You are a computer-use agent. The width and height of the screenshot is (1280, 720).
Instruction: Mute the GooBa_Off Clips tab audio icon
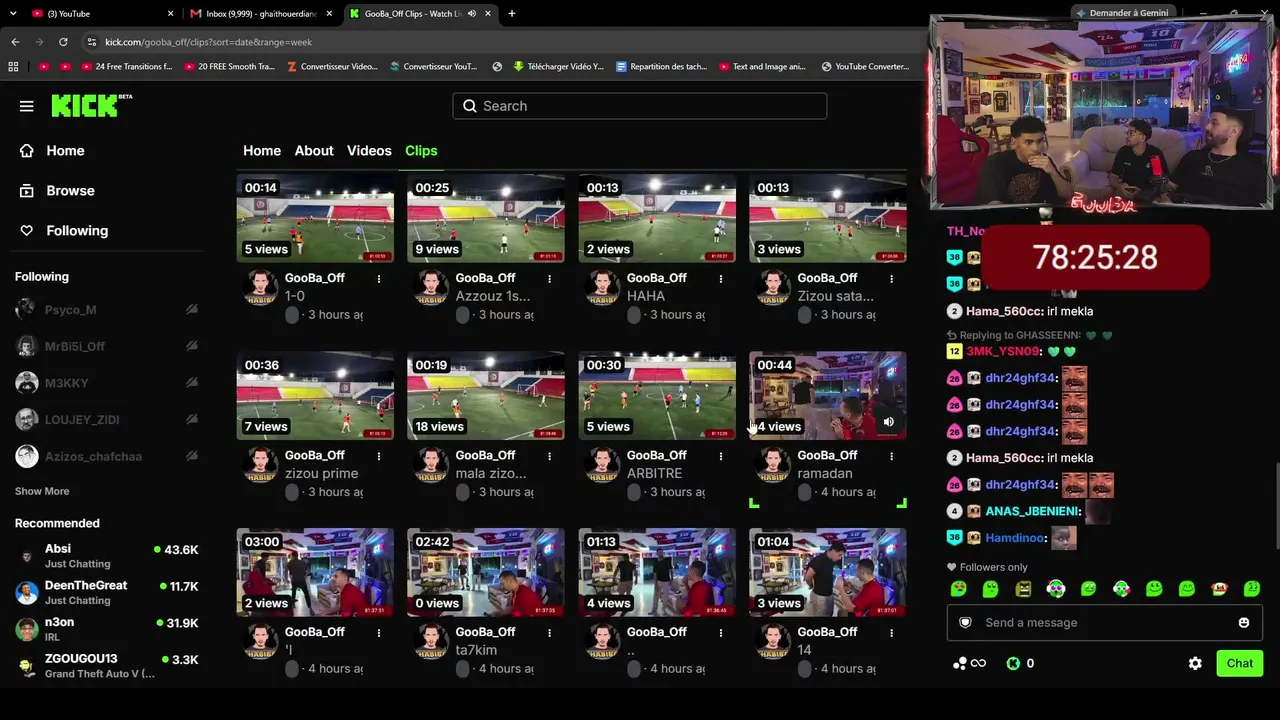(472, 14)
